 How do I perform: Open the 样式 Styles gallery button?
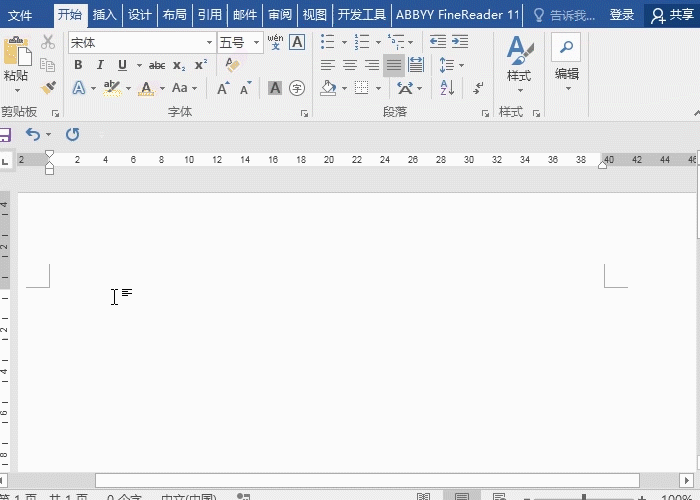519,64
